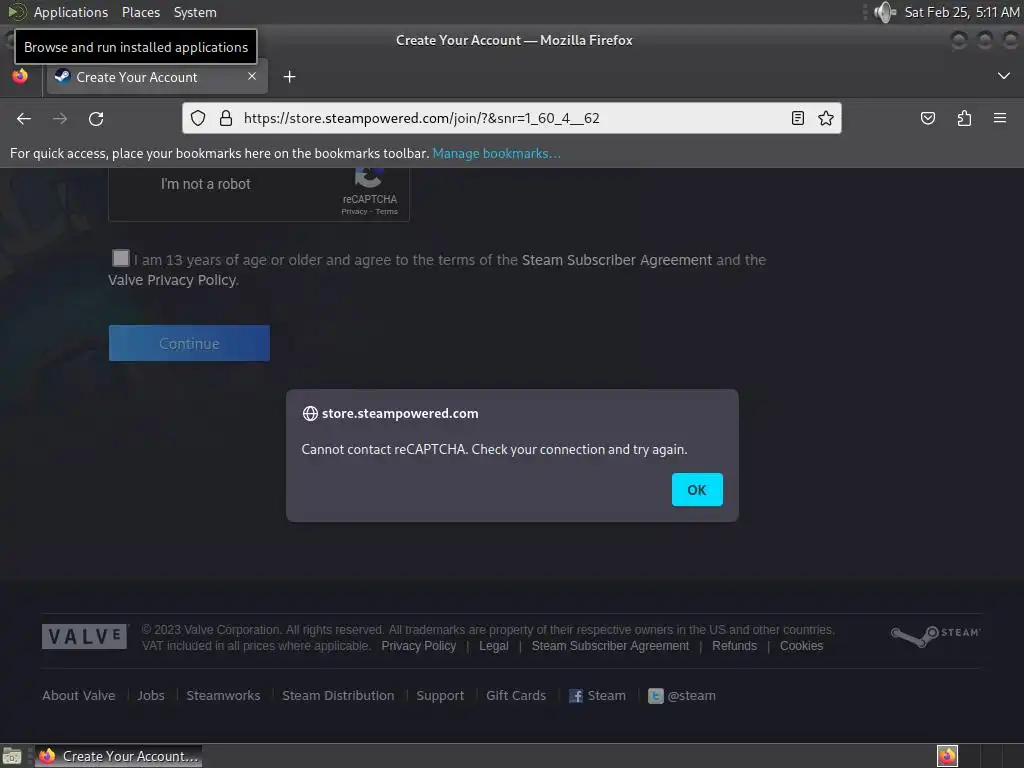Select the Create Your Account tab
Viewport: 1024px width, 768px height.
pos(157,77)
